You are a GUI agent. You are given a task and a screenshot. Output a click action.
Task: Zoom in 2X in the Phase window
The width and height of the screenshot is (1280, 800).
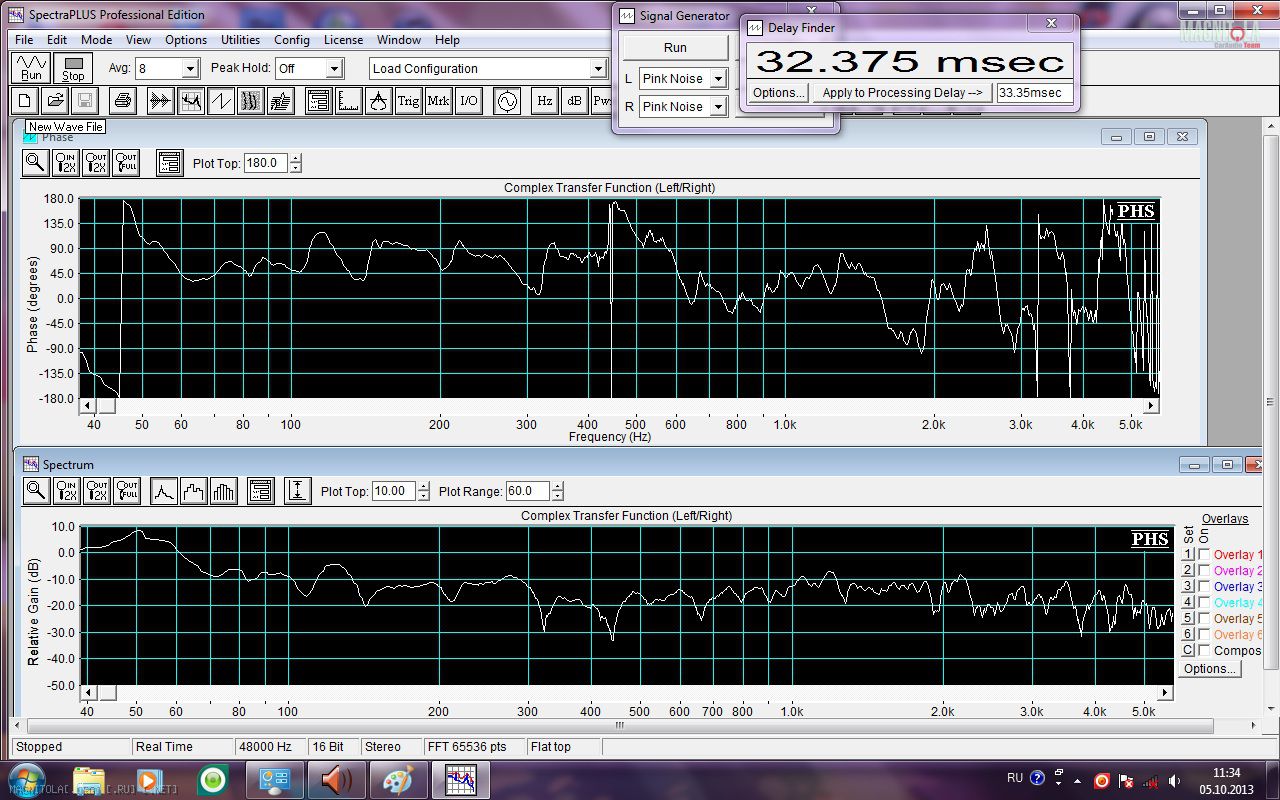point(66,163)
